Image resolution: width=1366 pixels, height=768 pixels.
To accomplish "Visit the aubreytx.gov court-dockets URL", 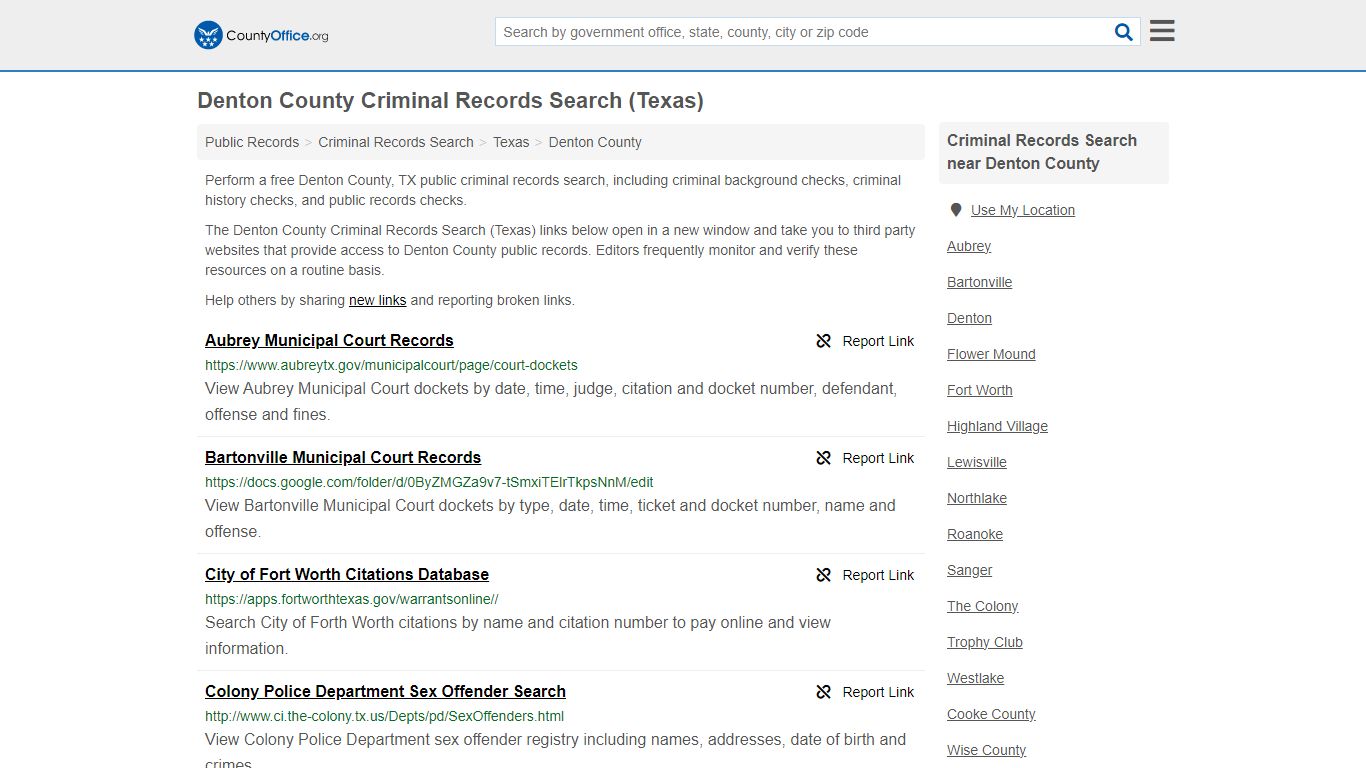I will (391, 365).
